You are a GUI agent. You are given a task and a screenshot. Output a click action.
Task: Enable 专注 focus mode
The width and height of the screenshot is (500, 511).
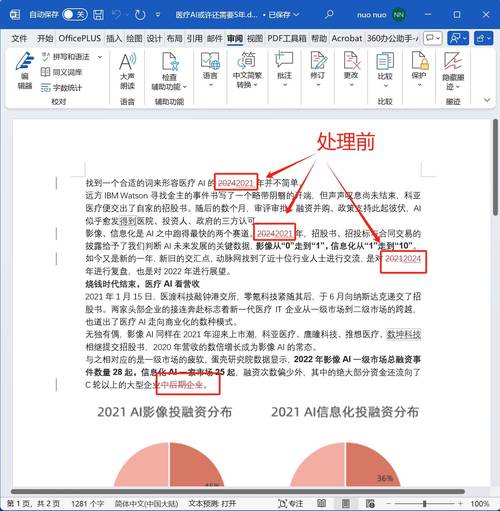[291, 503]
